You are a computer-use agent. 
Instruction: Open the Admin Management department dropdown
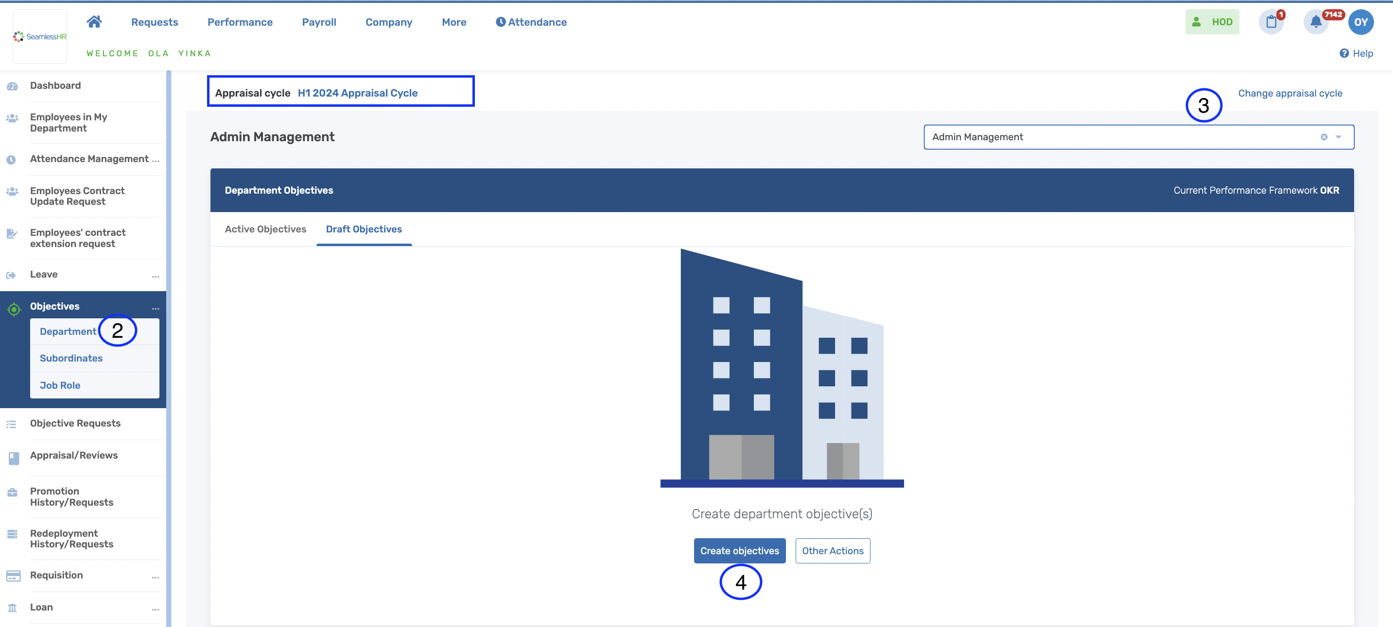click(x=1341, y=136)
